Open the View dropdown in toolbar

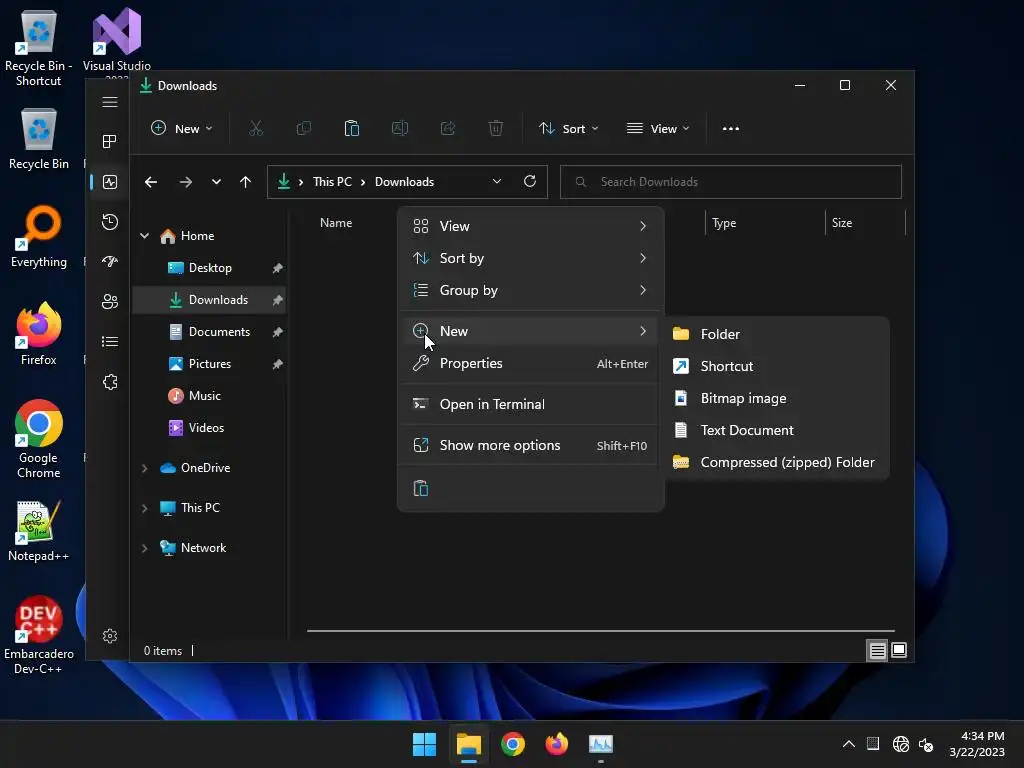click(658, 129)
